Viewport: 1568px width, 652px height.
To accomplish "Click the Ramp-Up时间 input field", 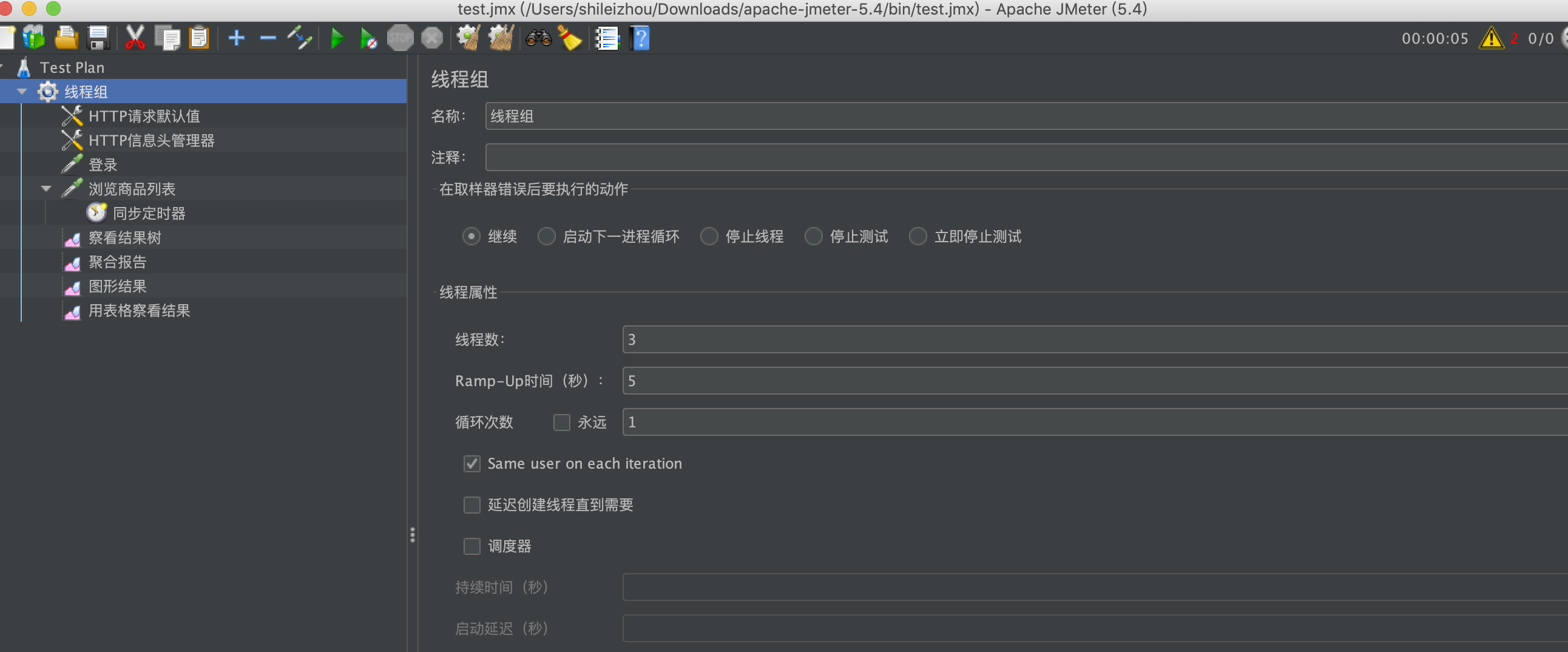I will 1095,381.
